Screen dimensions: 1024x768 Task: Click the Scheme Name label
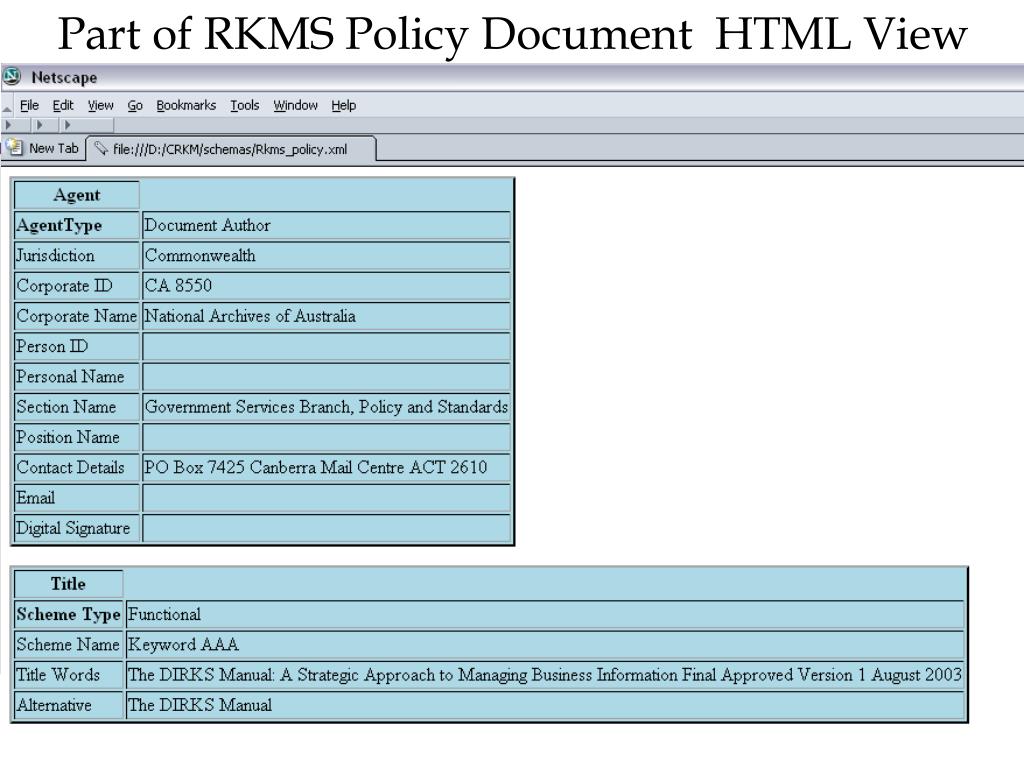point(68,645)
